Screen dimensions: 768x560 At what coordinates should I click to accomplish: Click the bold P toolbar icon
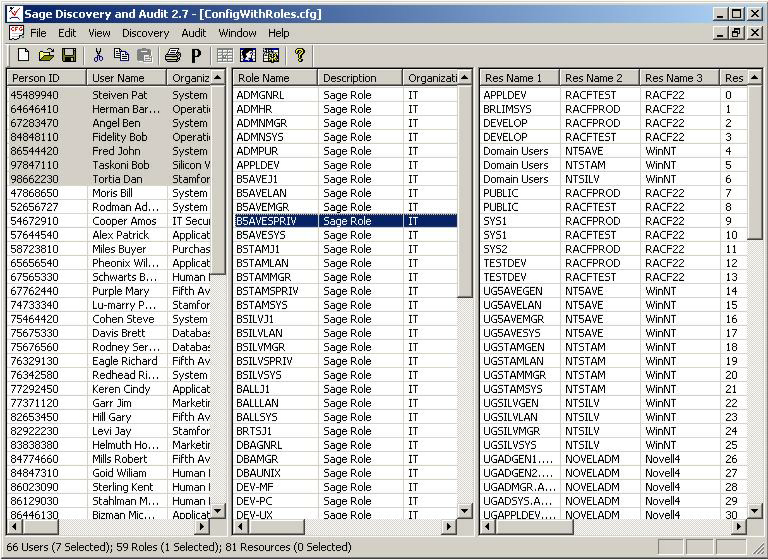[196, 55]
